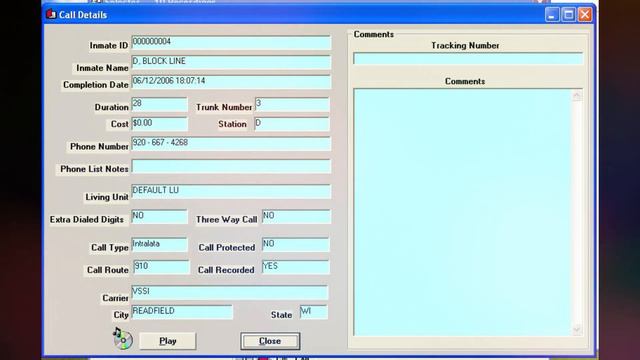
Task: Maximize the Call Details window
Action: tap(569, 15)
